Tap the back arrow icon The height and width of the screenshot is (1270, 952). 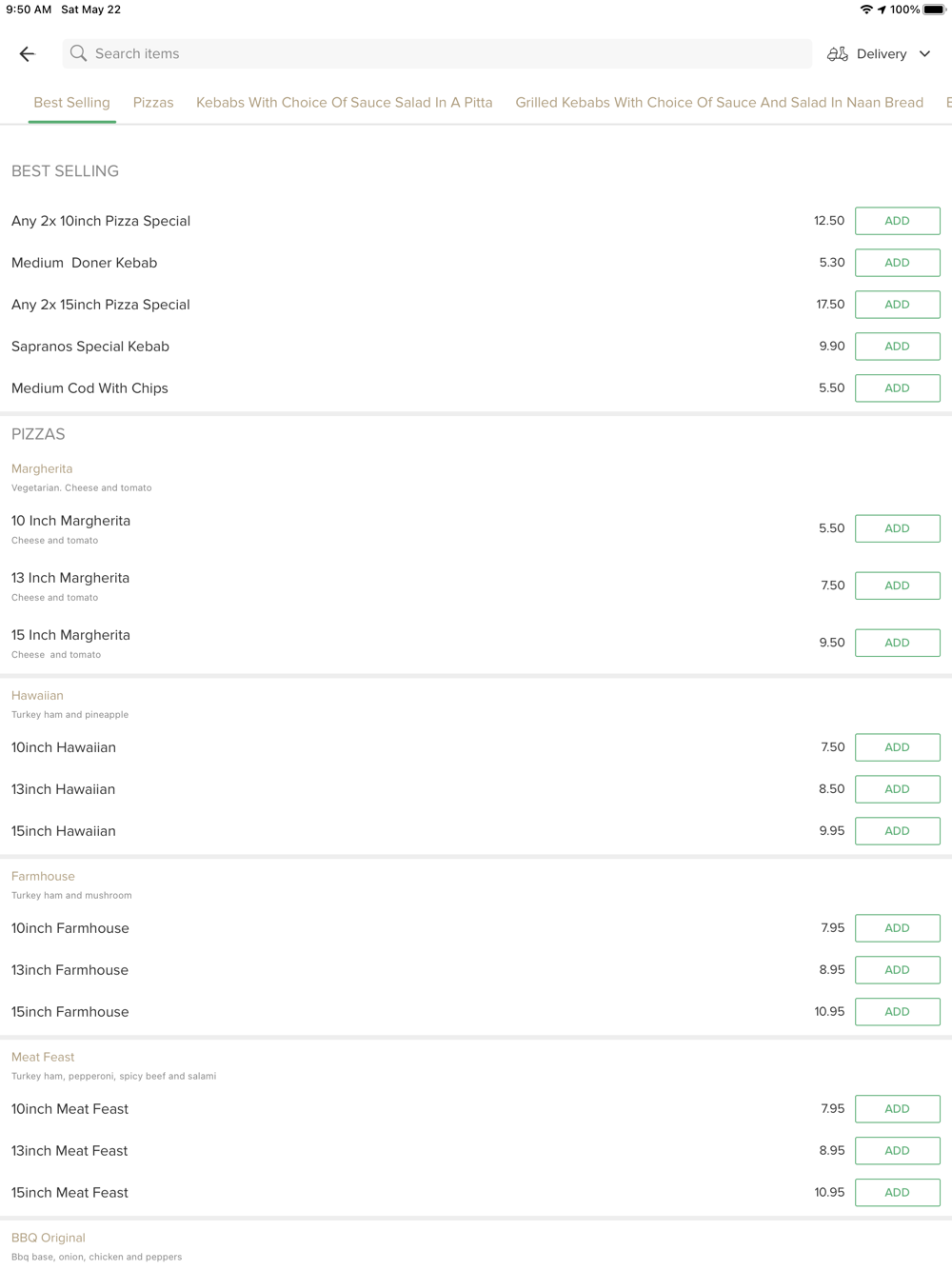[x=27, y=54]
